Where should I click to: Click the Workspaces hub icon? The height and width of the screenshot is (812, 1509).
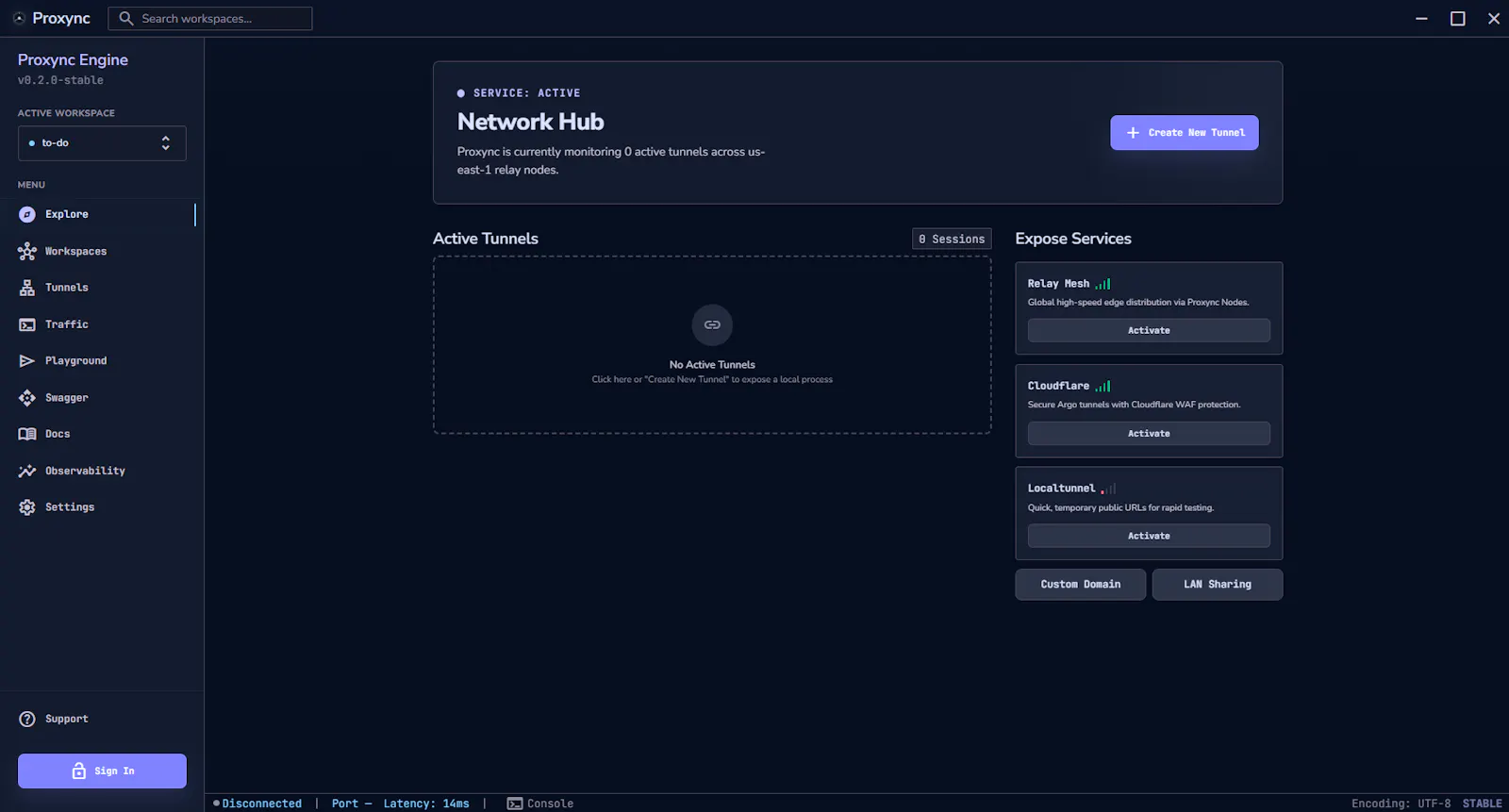[27, 251]
